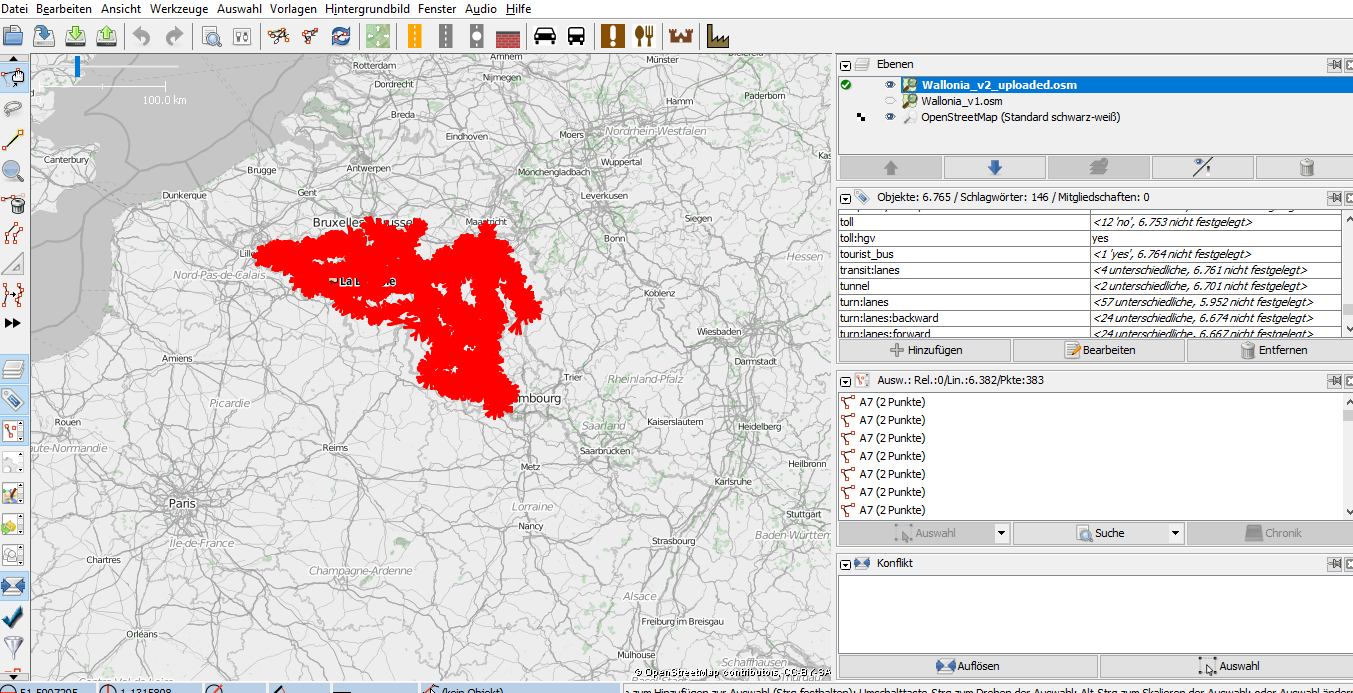Click the Hinzufügen button

[x=924, y=351]
